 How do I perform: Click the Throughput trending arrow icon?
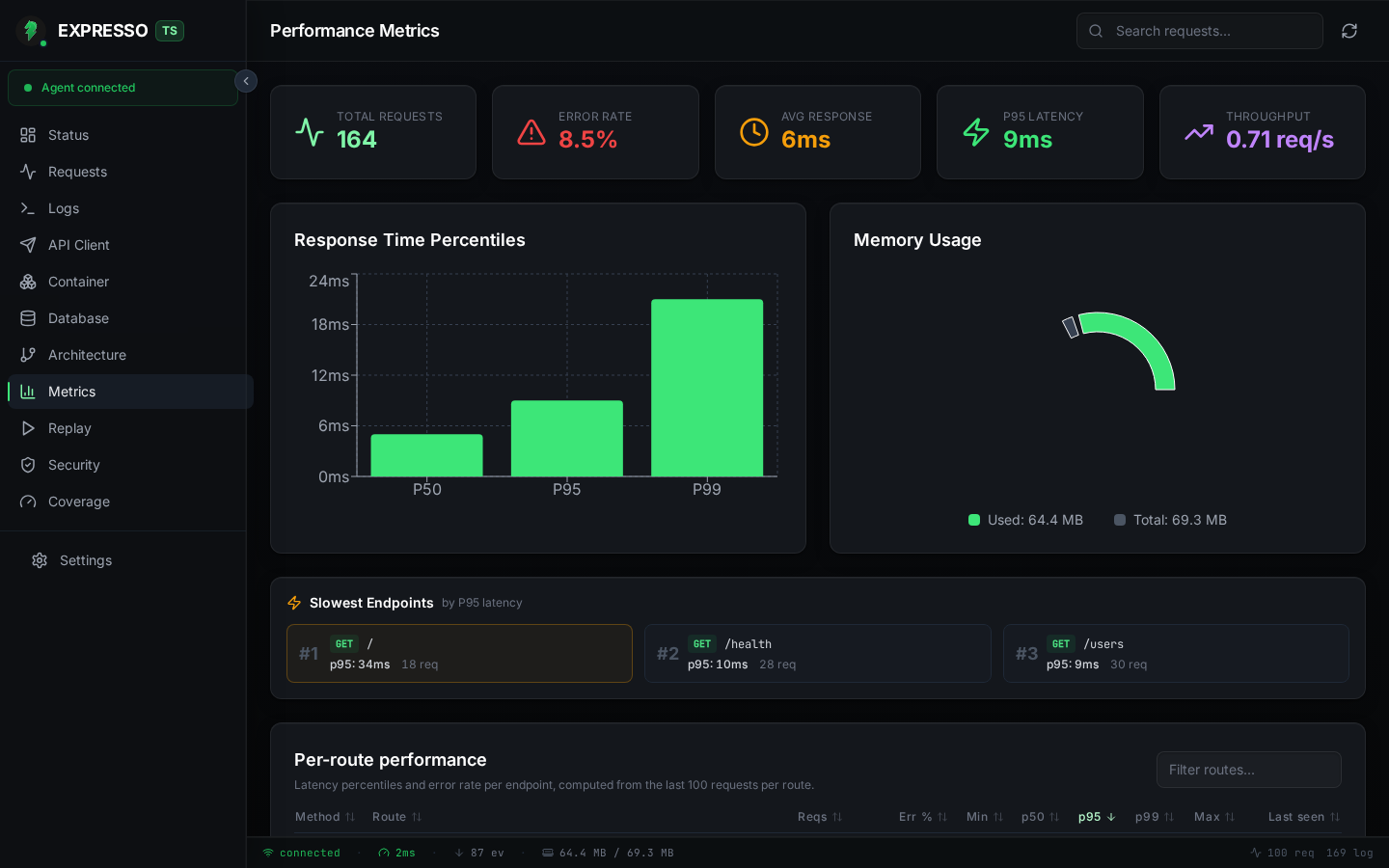coord(1199,132)
